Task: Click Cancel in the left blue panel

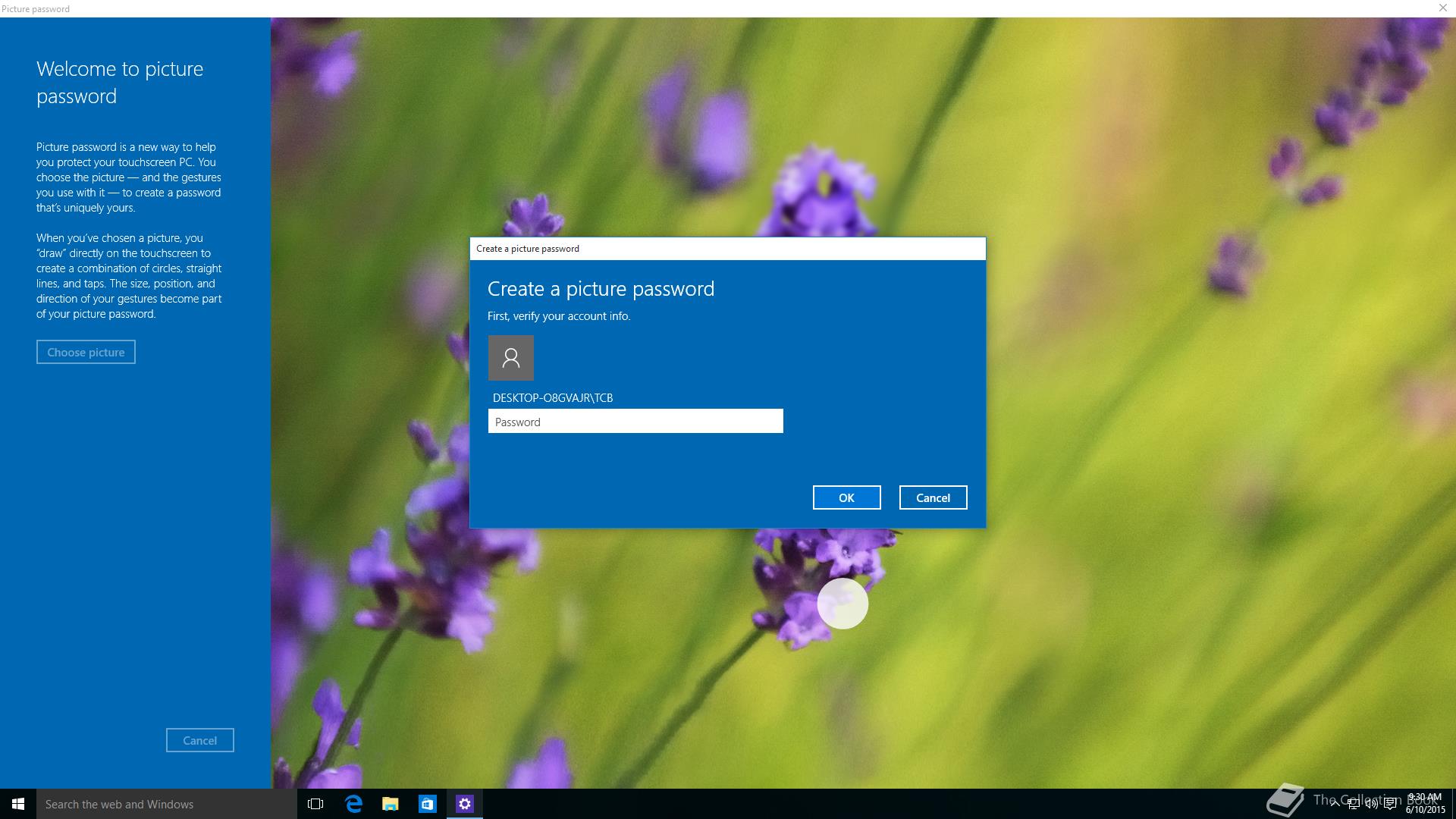Action: point(199,740)
